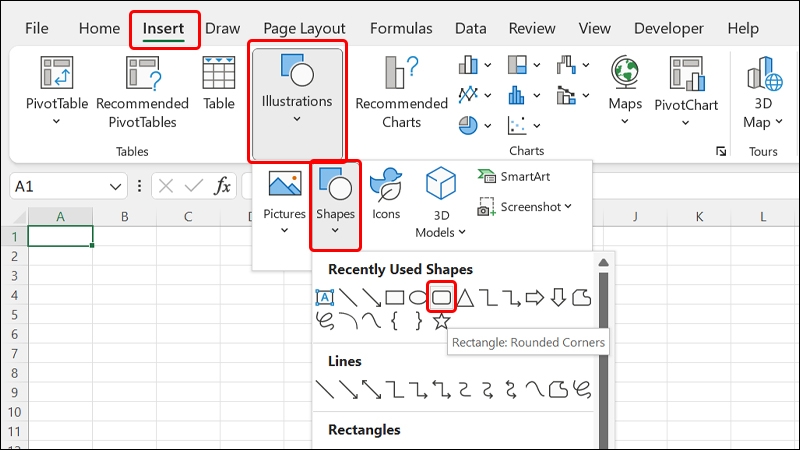
Task: Switch to the Home tab
Action: [x=99, y=28]
